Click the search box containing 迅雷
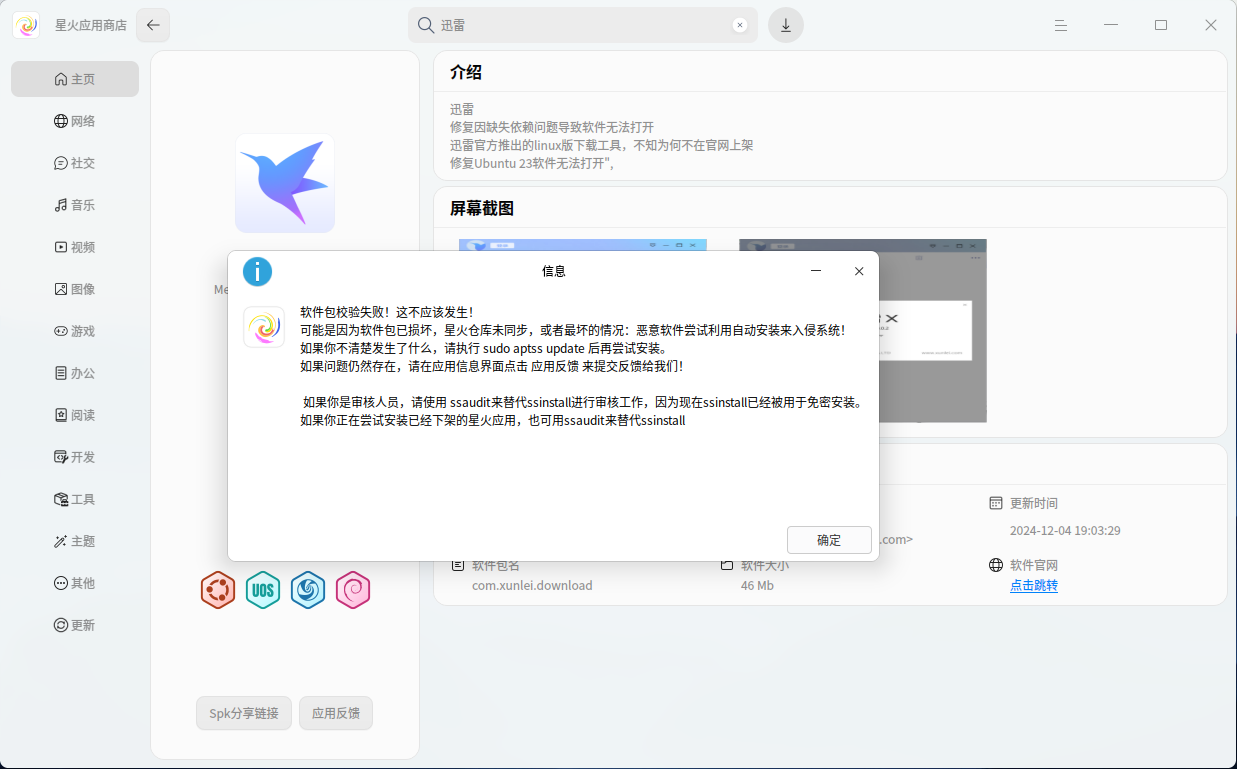The image size is (1237, 769). [x=583, y=25]
